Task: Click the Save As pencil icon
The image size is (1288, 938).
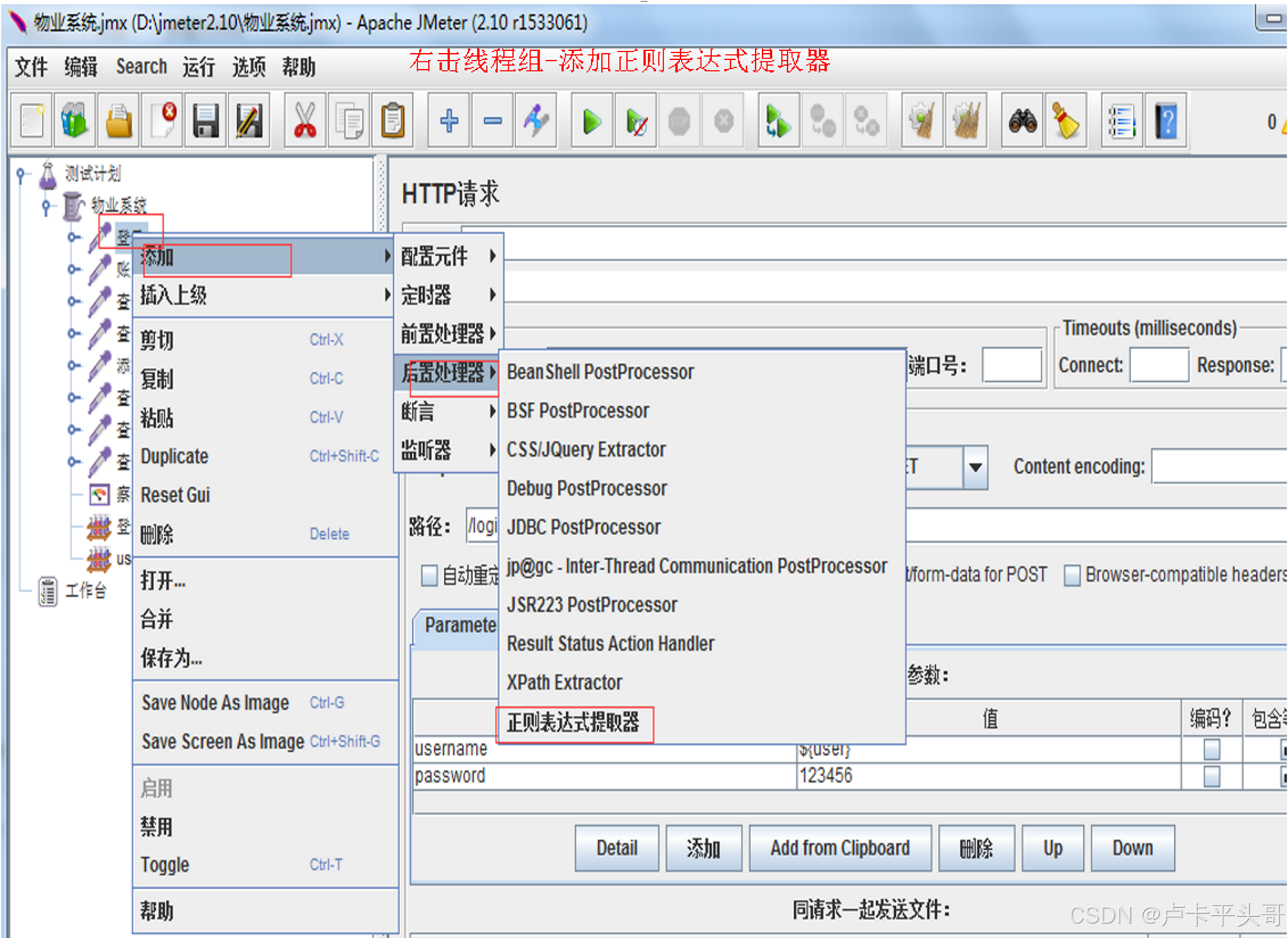Action: 249,121
